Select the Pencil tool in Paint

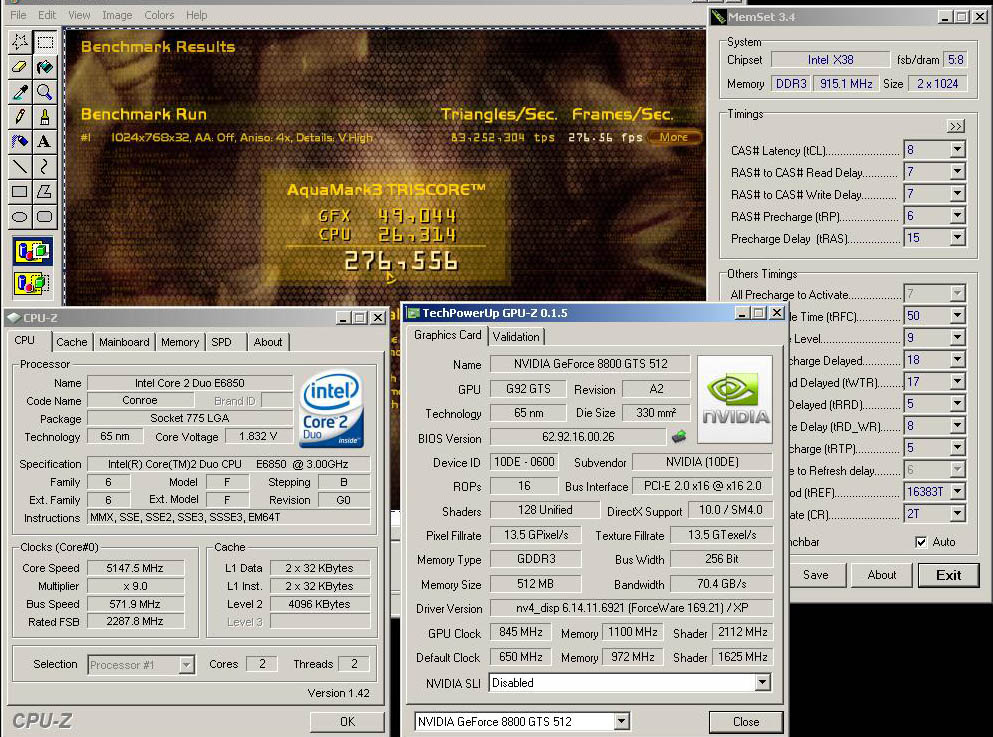[20, 117]
